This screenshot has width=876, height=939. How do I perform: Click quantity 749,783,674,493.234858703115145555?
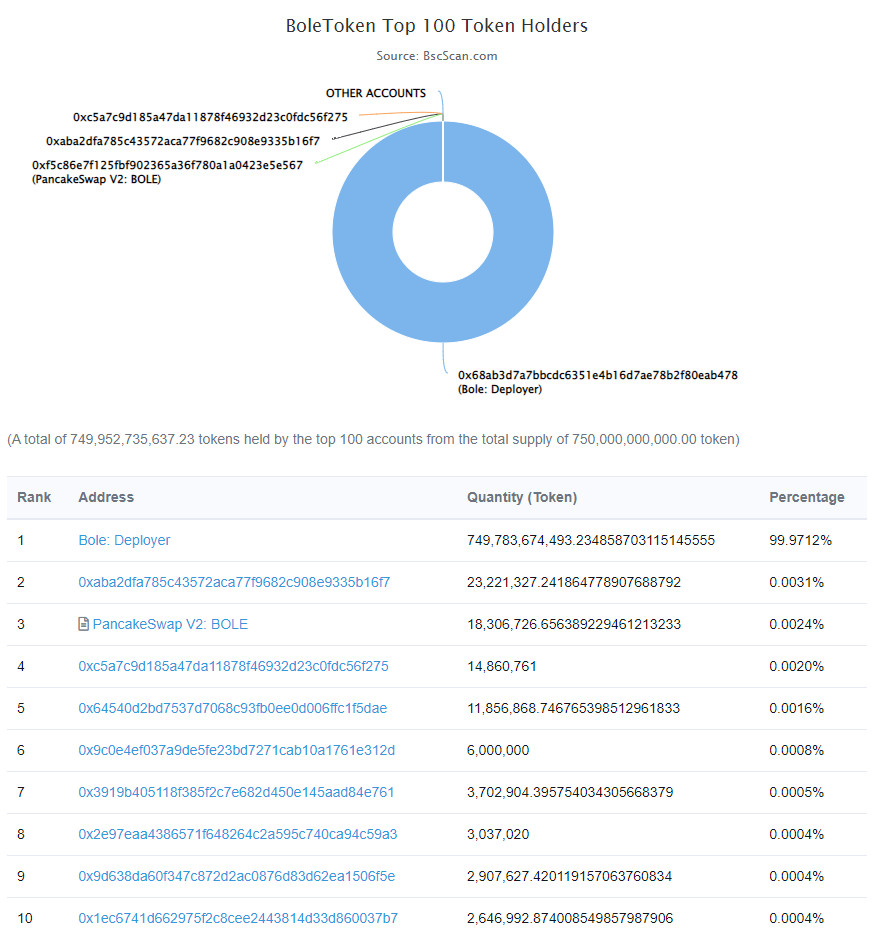591,540
